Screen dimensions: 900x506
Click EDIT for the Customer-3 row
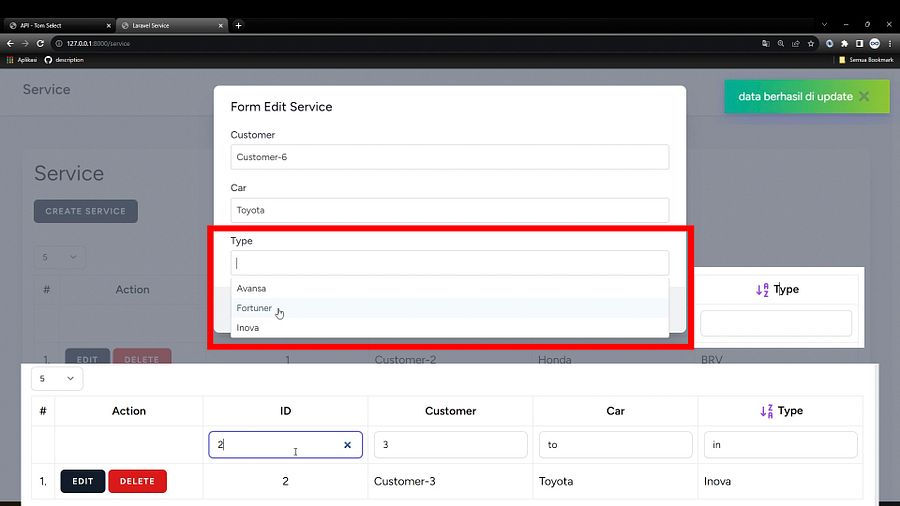coord(83,481)
